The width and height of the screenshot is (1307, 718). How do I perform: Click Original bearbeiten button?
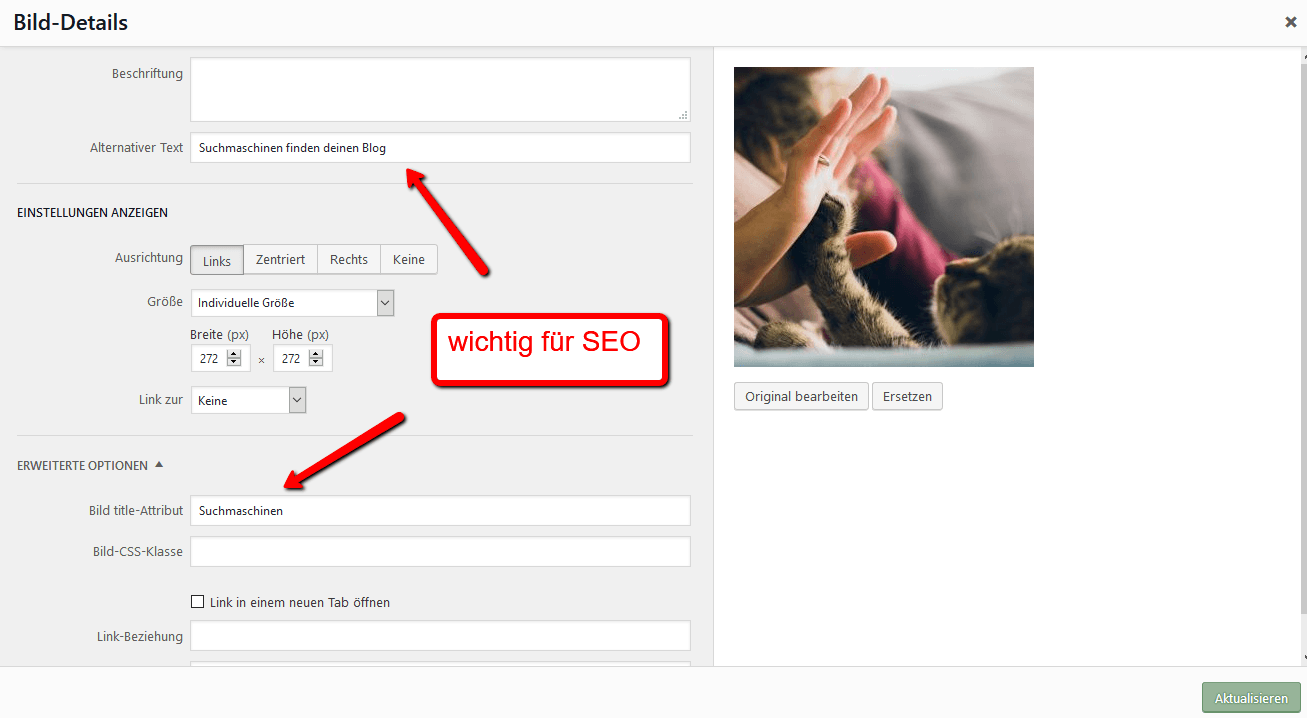click(801, 396)
